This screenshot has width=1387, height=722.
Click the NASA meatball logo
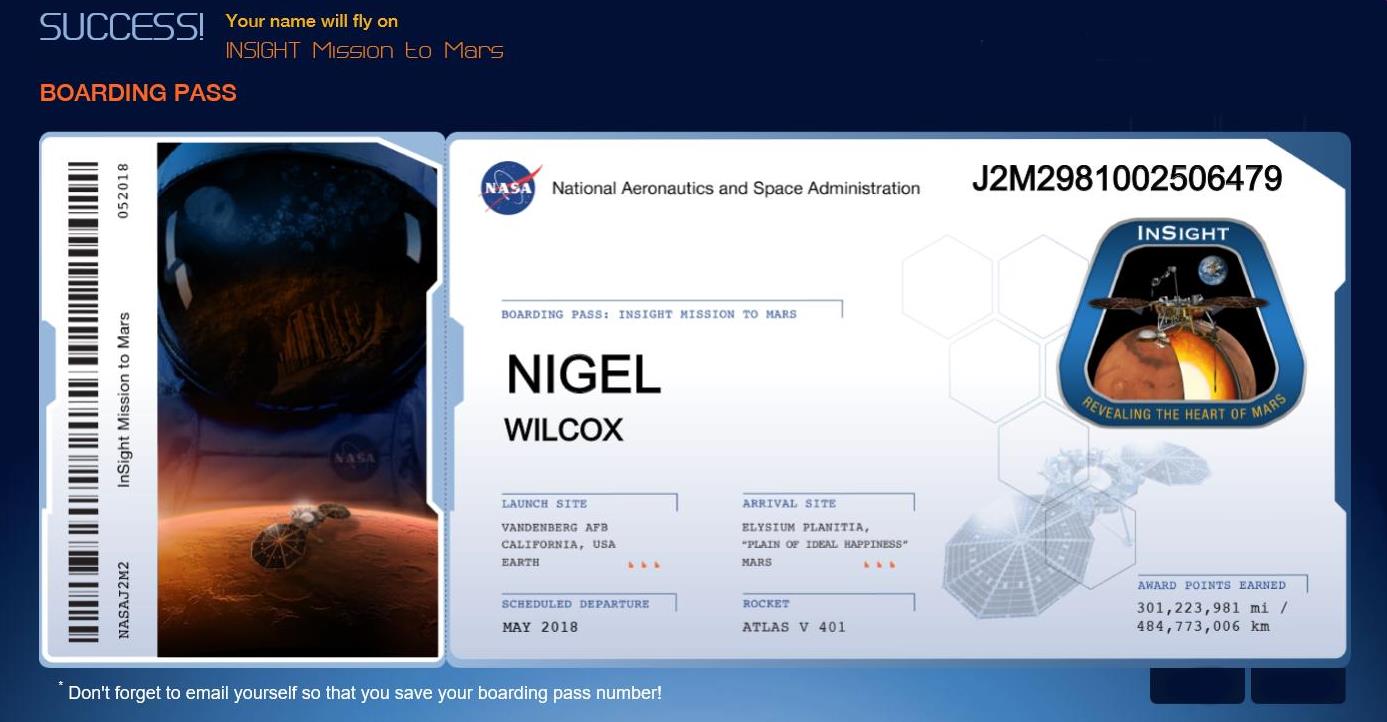pyautogui.click(x=511, y=188)
